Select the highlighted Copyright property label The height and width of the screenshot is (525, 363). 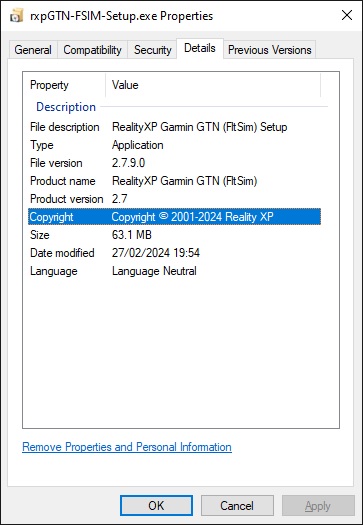tap(52, 217)
